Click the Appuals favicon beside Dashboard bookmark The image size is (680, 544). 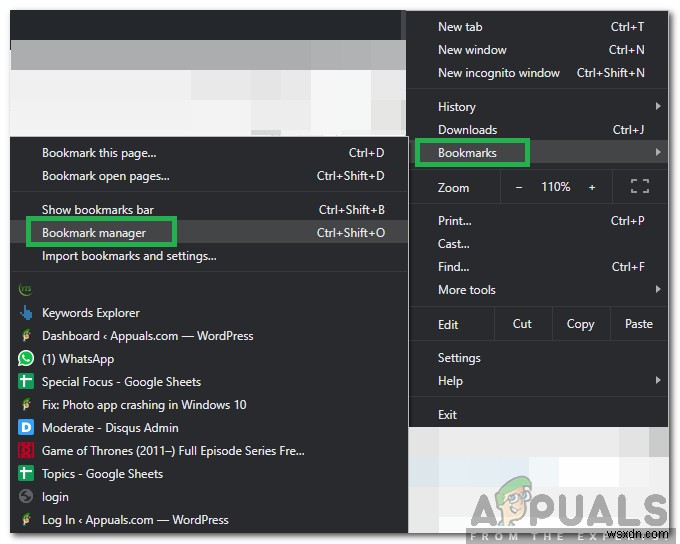pyautogui.click(x=26, y=335)
